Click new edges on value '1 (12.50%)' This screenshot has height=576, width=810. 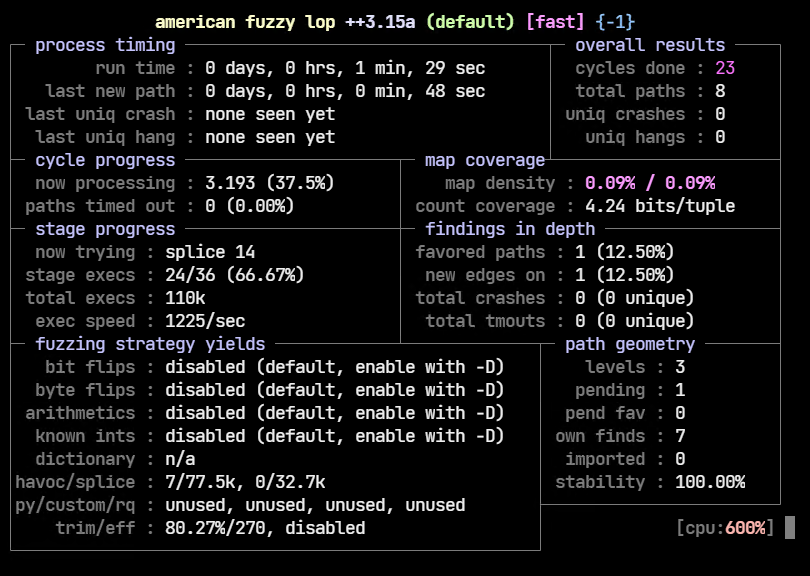pyautogui.click(x=625, y=275)
